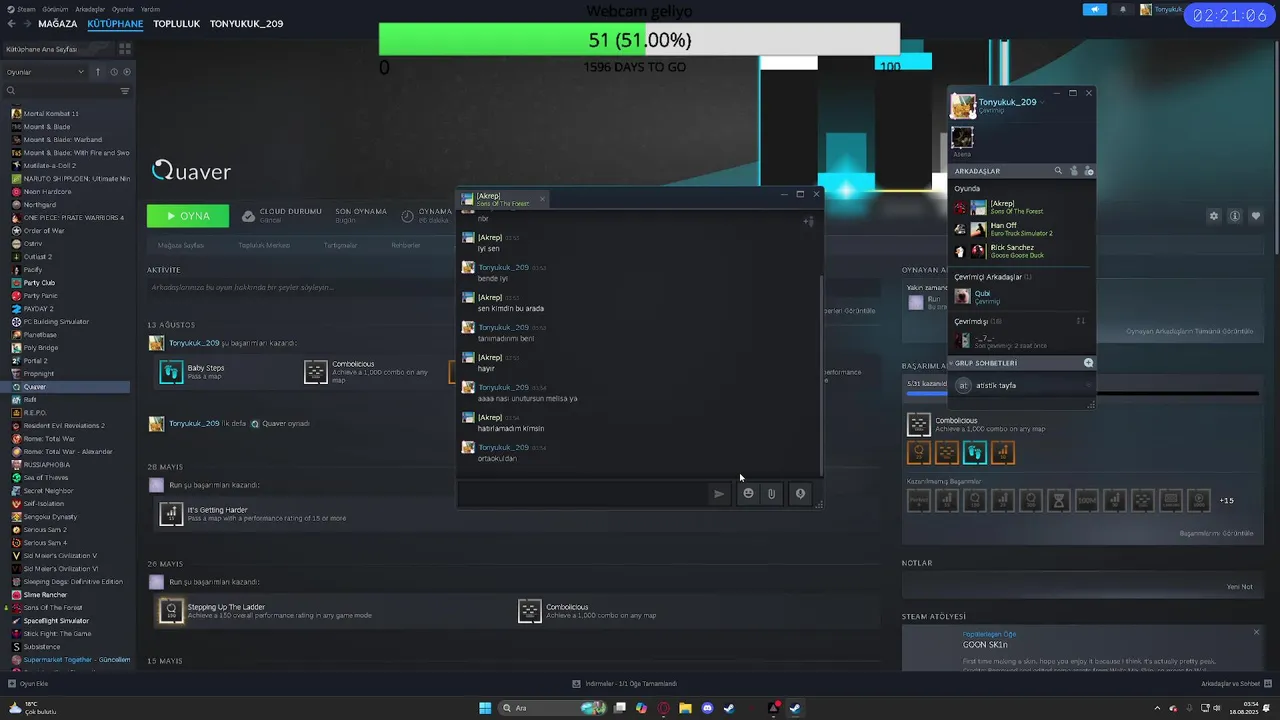Select Portal 2 in the game list
This screenshot has height=720, width=1280.
point(35,361)
